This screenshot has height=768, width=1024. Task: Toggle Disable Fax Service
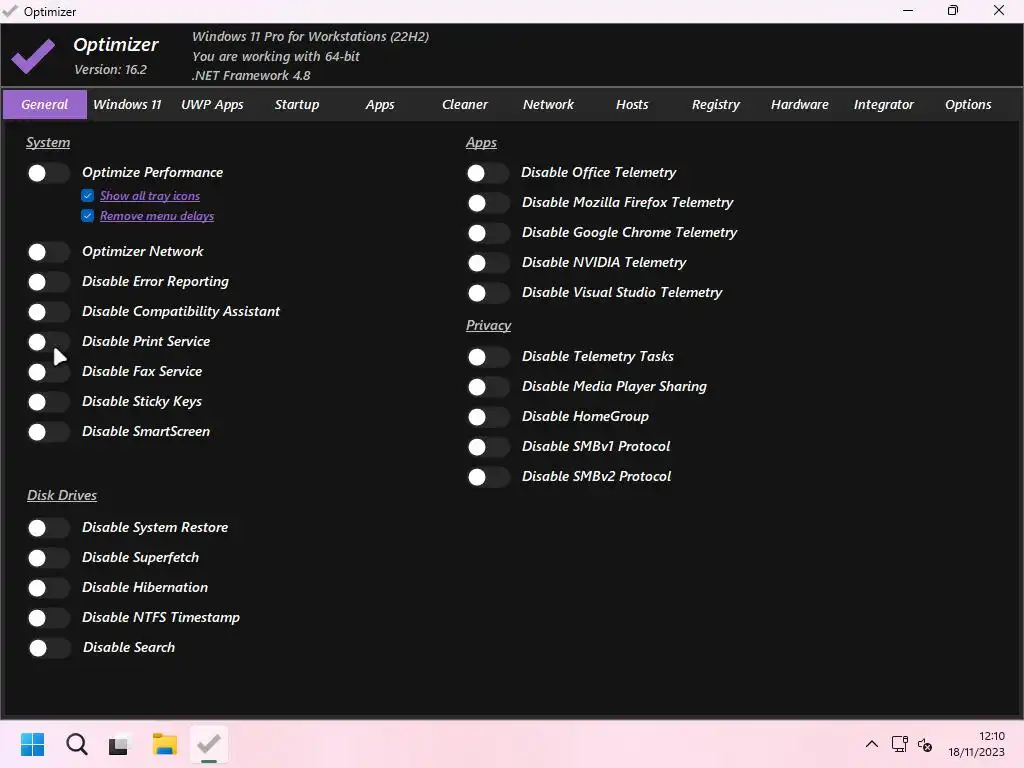click(48, 372)
